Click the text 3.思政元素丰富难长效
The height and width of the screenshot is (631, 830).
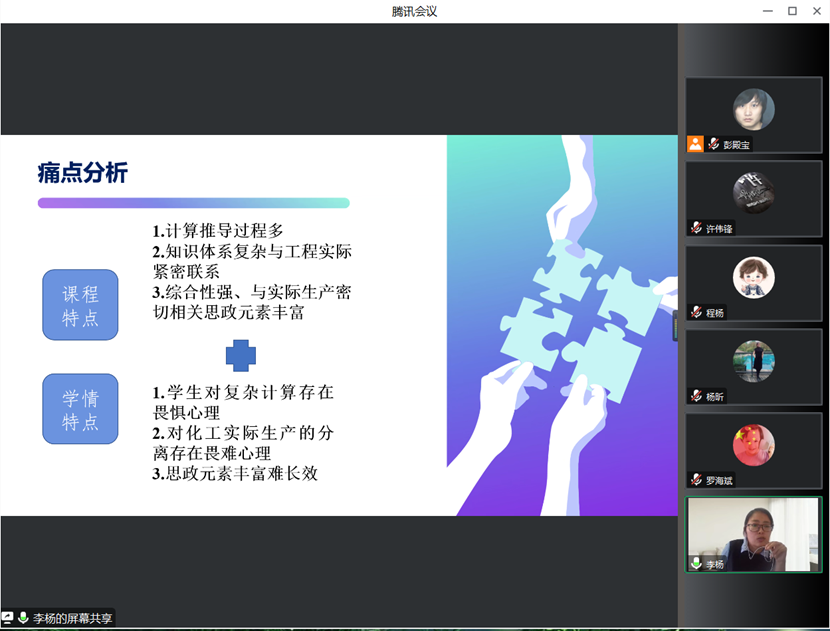click(x=235, y=473)
